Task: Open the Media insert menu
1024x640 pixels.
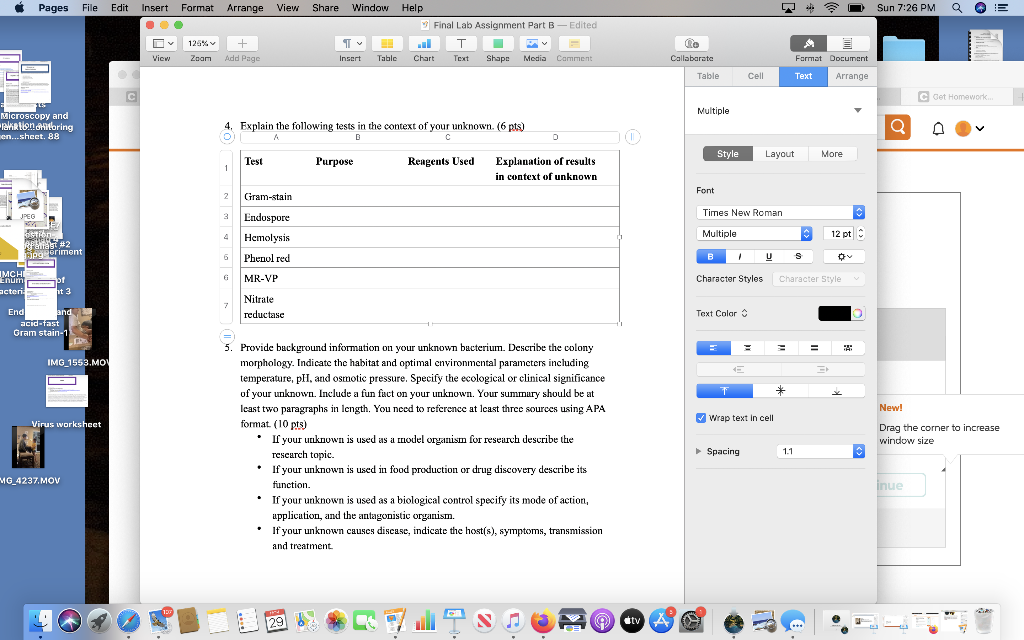Action: 534,44
